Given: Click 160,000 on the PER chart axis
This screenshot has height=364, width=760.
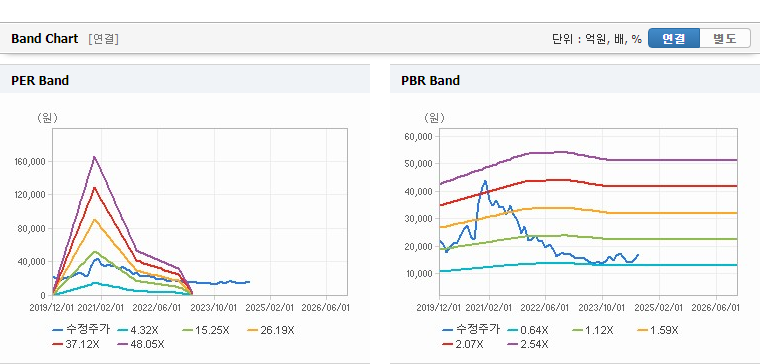Looking at the screenshot, I should tap(31, 161).
